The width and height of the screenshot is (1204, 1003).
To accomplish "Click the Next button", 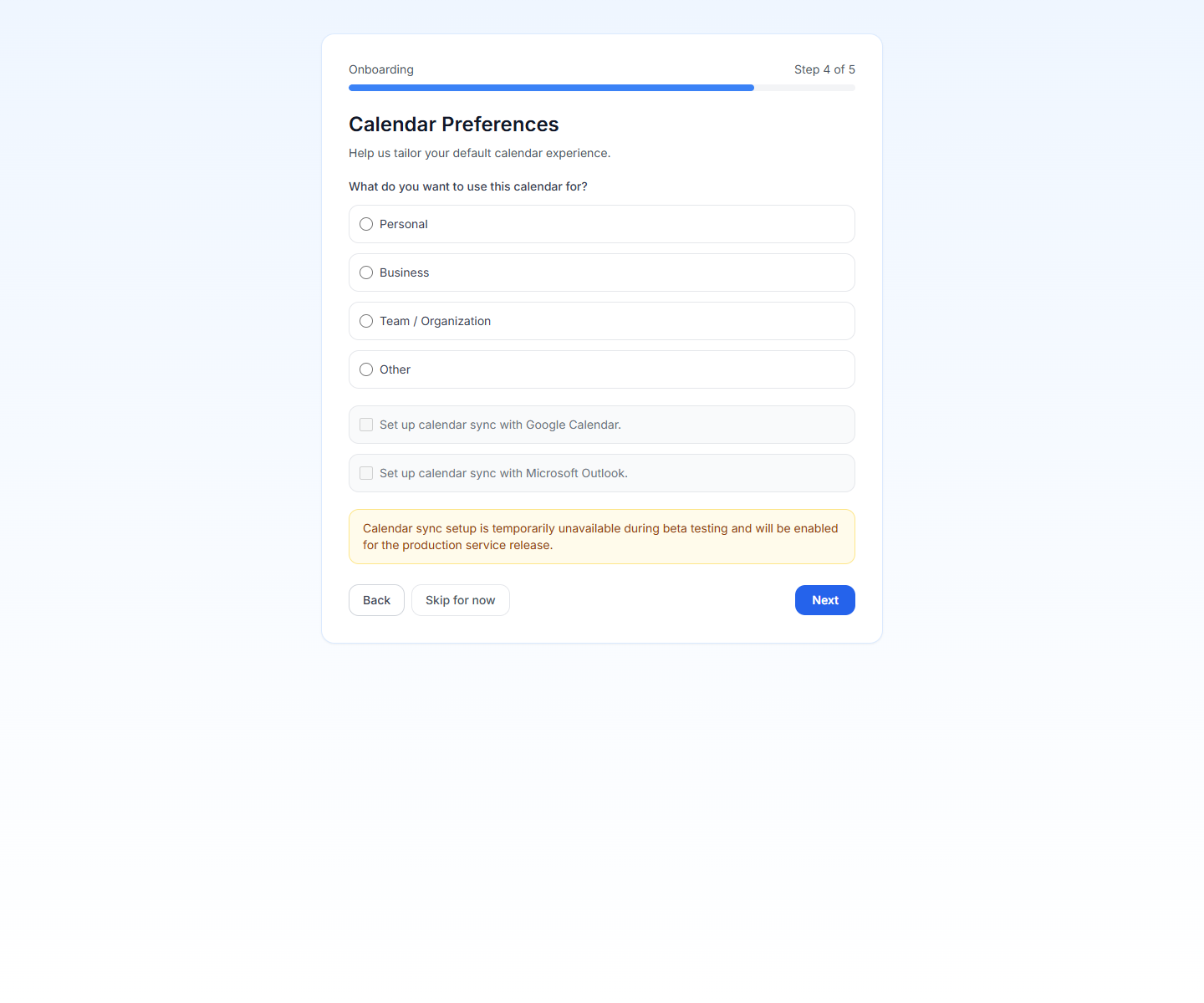I will point(824,600).
